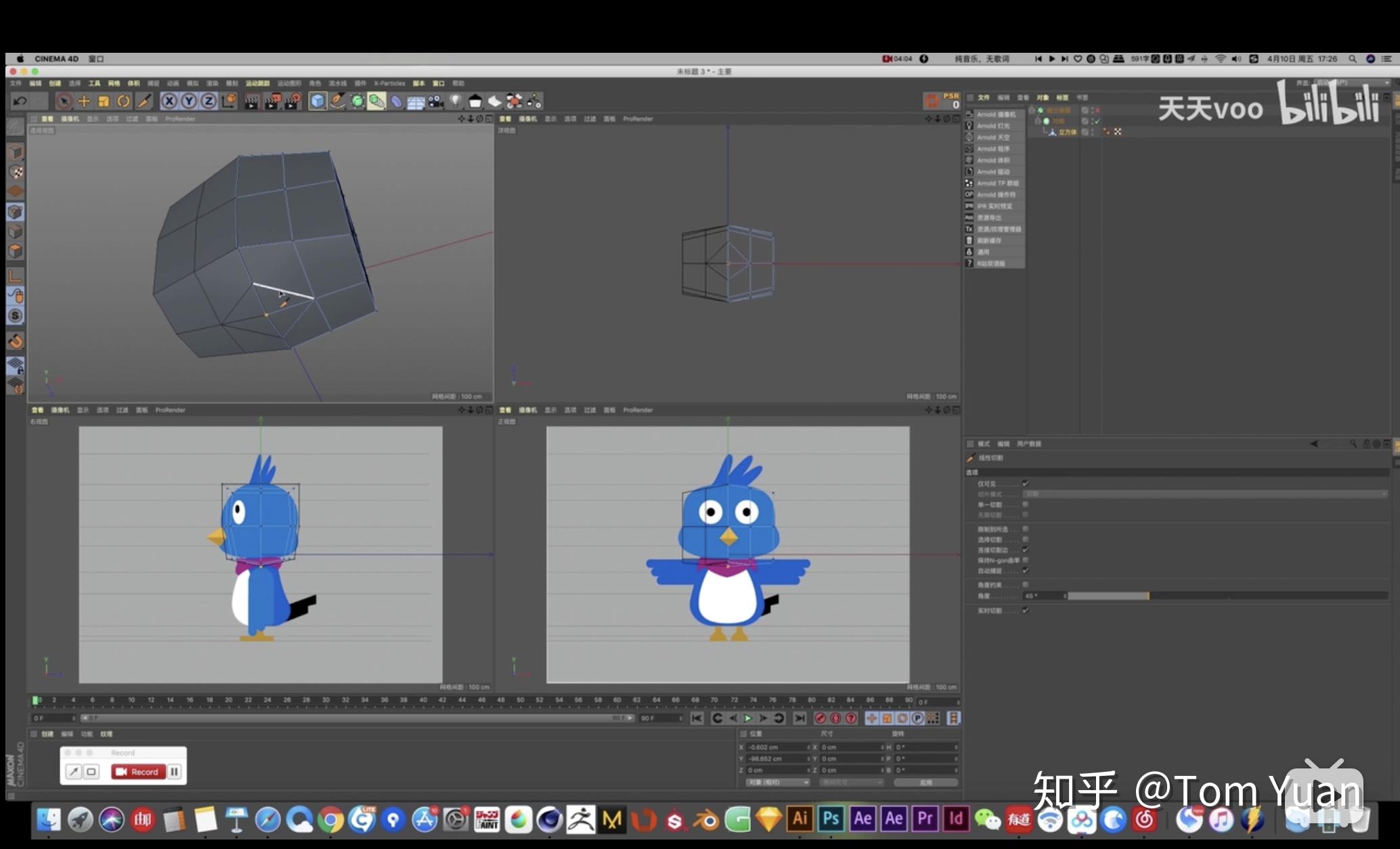Viewport: 1400px width, 849px height.
Task: Add a Cube primitive object
Action: tap(318, 102)
